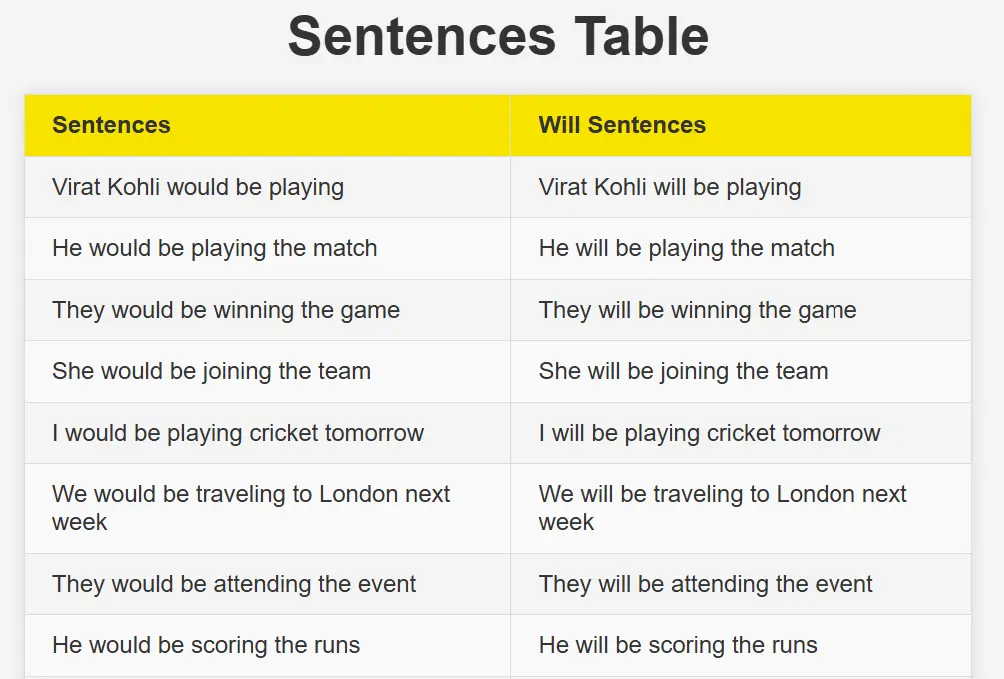The image size is (1004, 679).
Task: Select "They will be winning the game"
Action: click(698, 310)
